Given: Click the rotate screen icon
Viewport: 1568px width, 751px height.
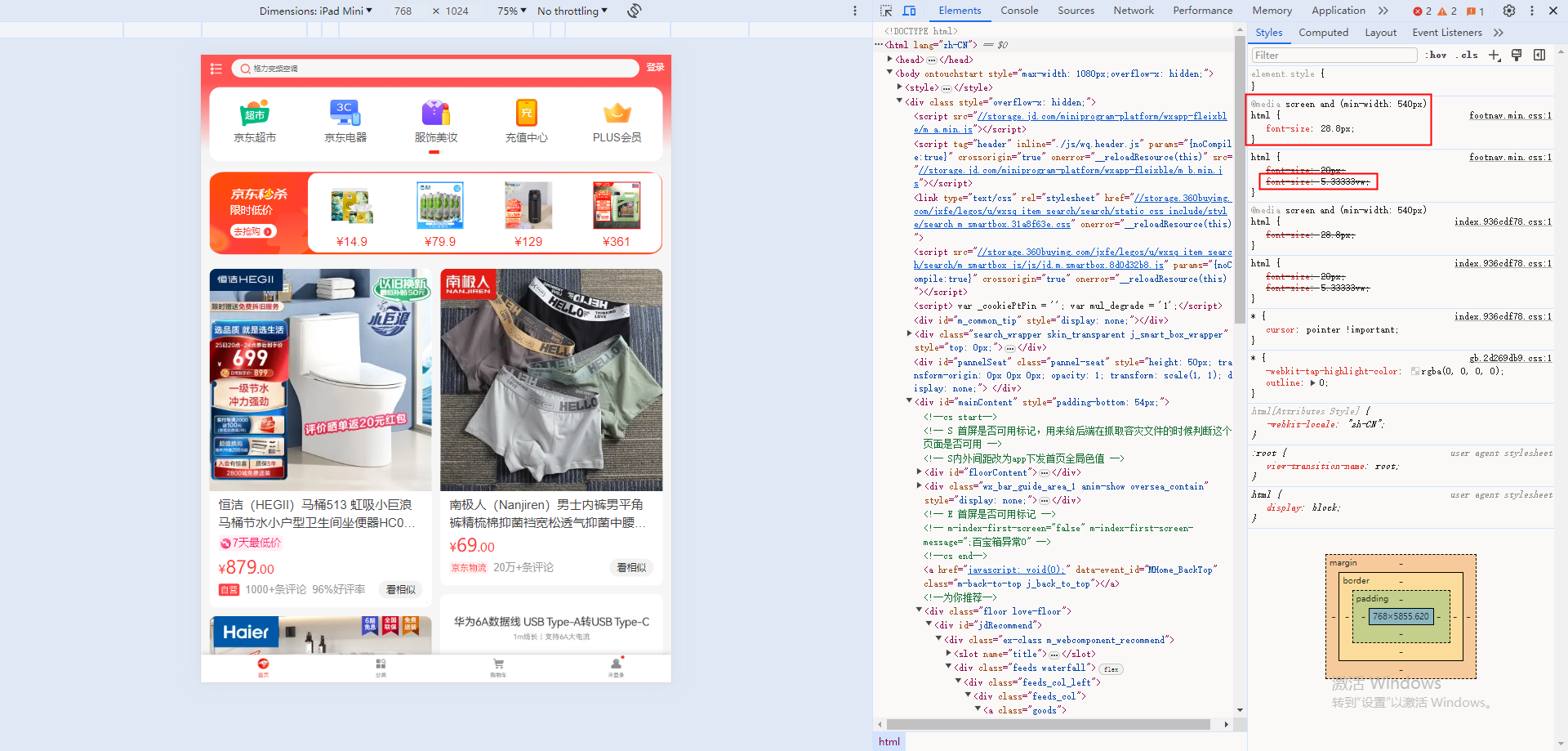Looking at the screenshot, I should click(x=635, y=11).
